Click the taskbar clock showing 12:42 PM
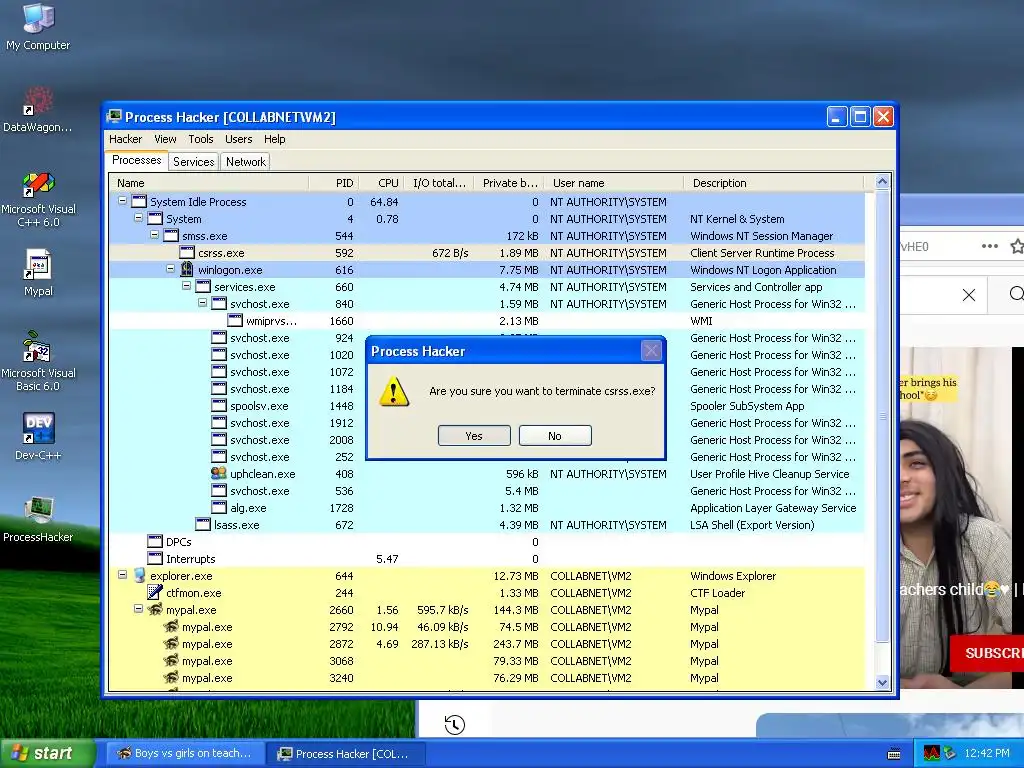 coord(987,753)
